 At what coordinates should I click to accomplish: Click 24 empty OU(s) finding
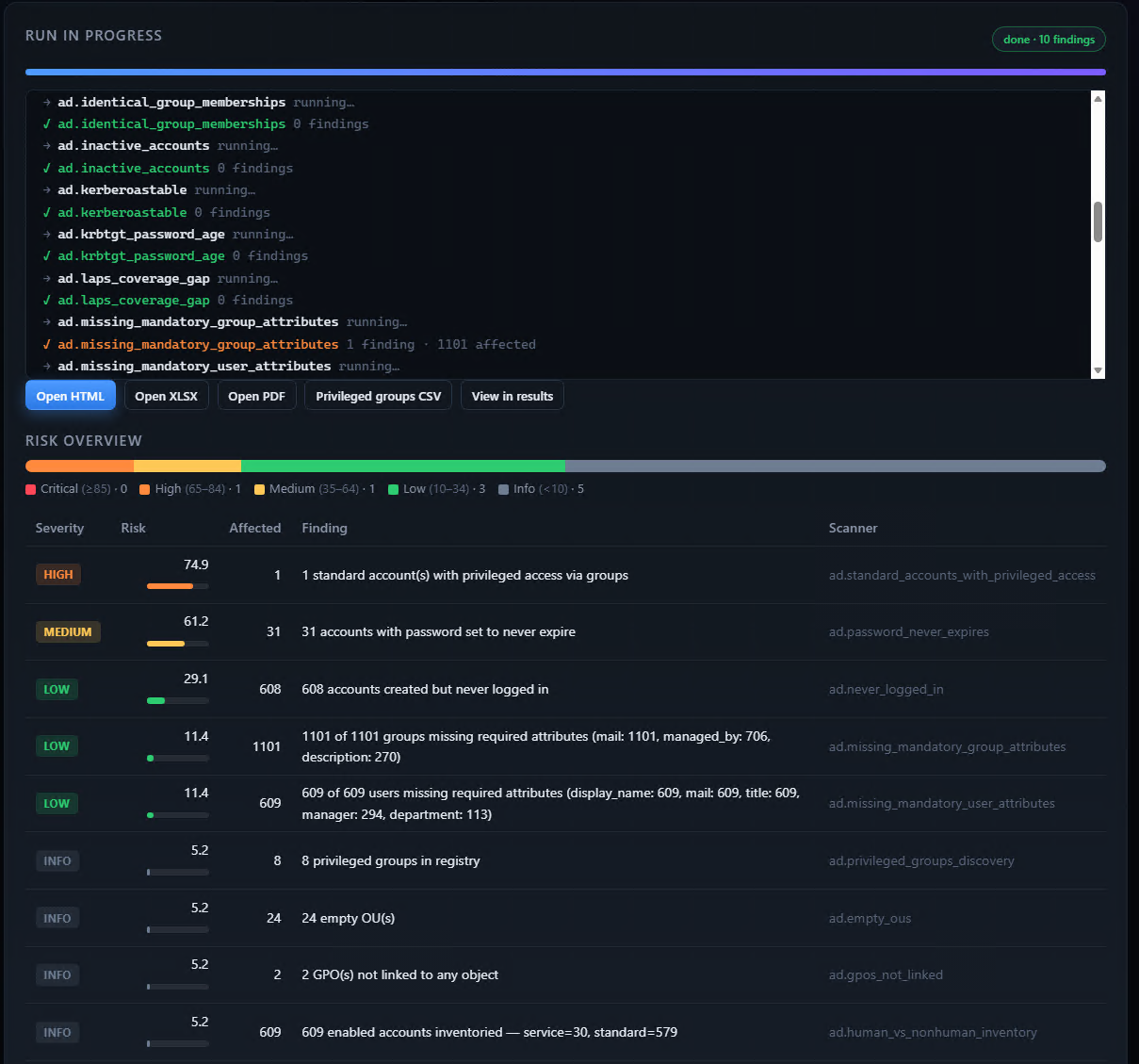tap(348, 918)
